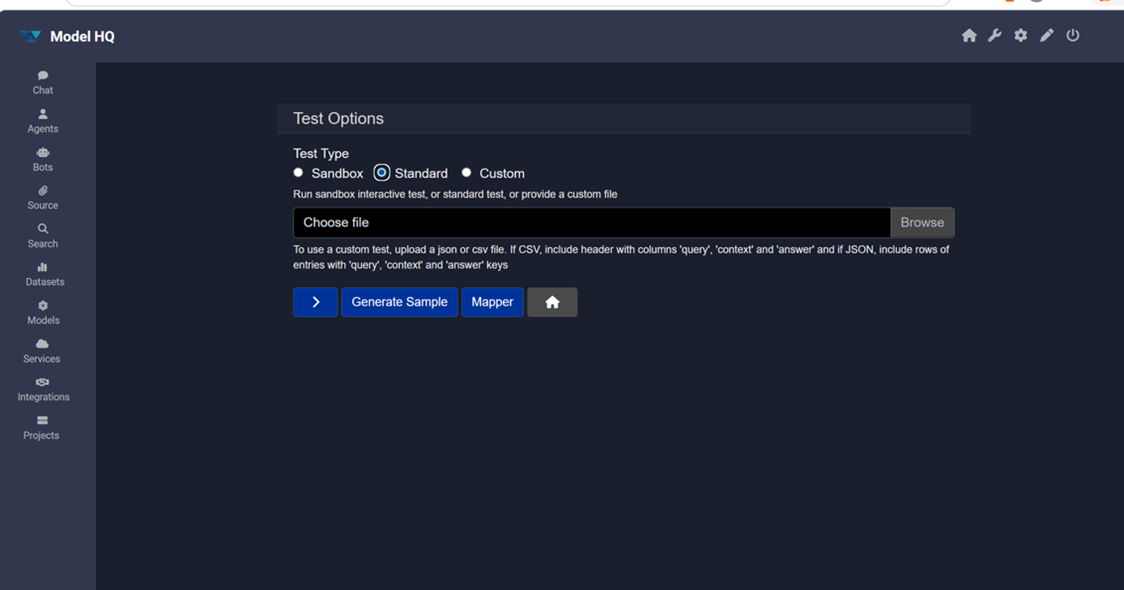
Task: Select the Sandbox test type
Action: click(x=298, y=172)
